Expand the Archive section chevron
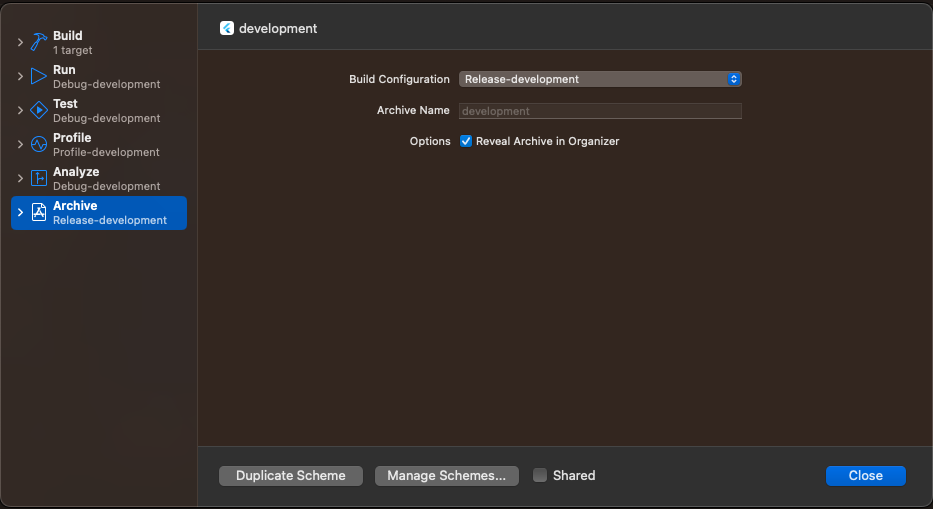The height and width of the screenshot is (509, 933). click(20, 212)
